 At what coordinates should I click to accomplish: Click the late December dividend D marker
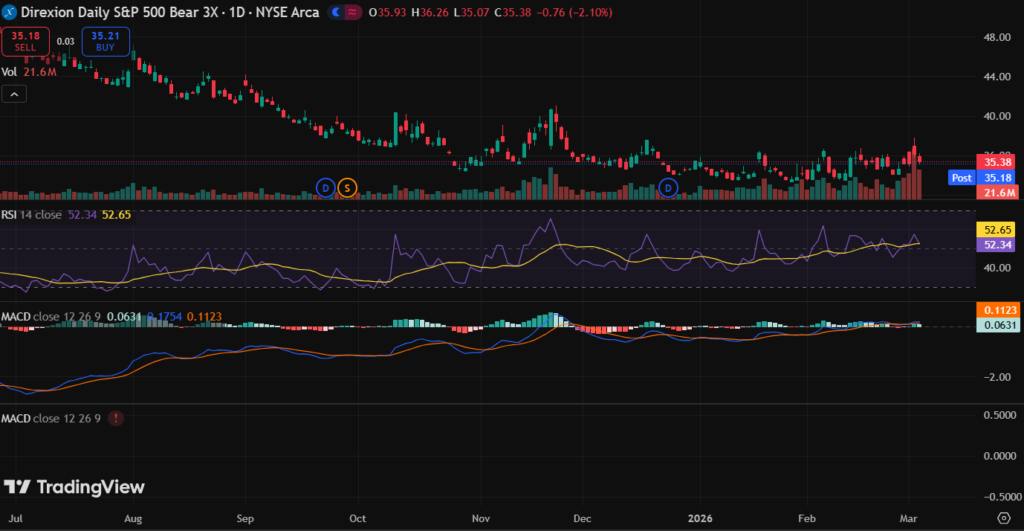pos(670,187)
